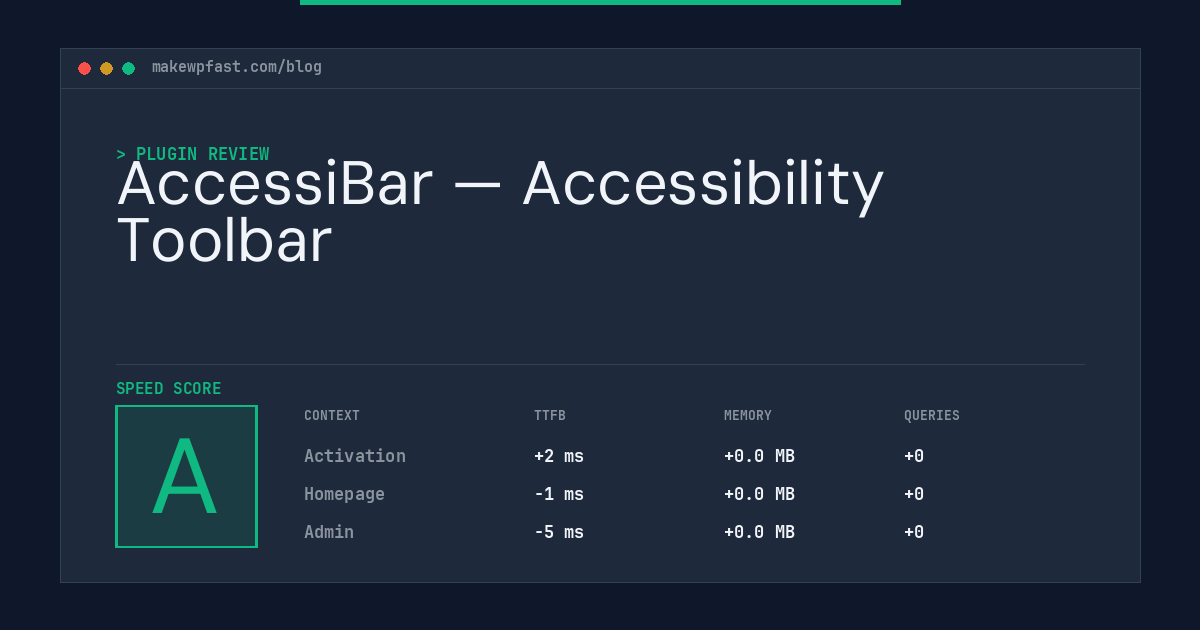Click the CONTEXT column header
Viewport: 1200px width, 630px height.
(332, 416)
